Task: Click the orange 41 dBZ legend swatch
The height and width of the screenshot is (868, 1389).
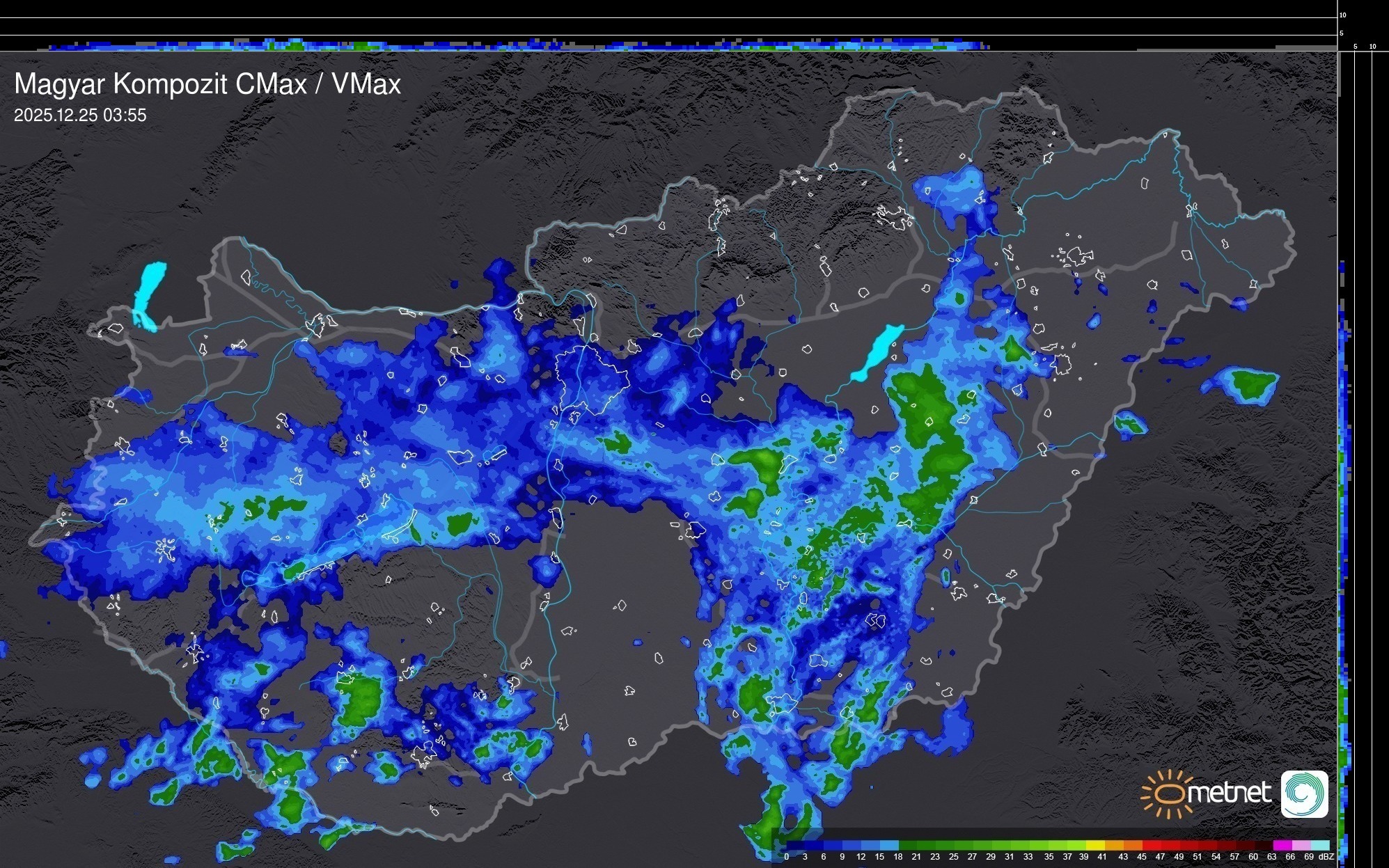Action: 1114,845
